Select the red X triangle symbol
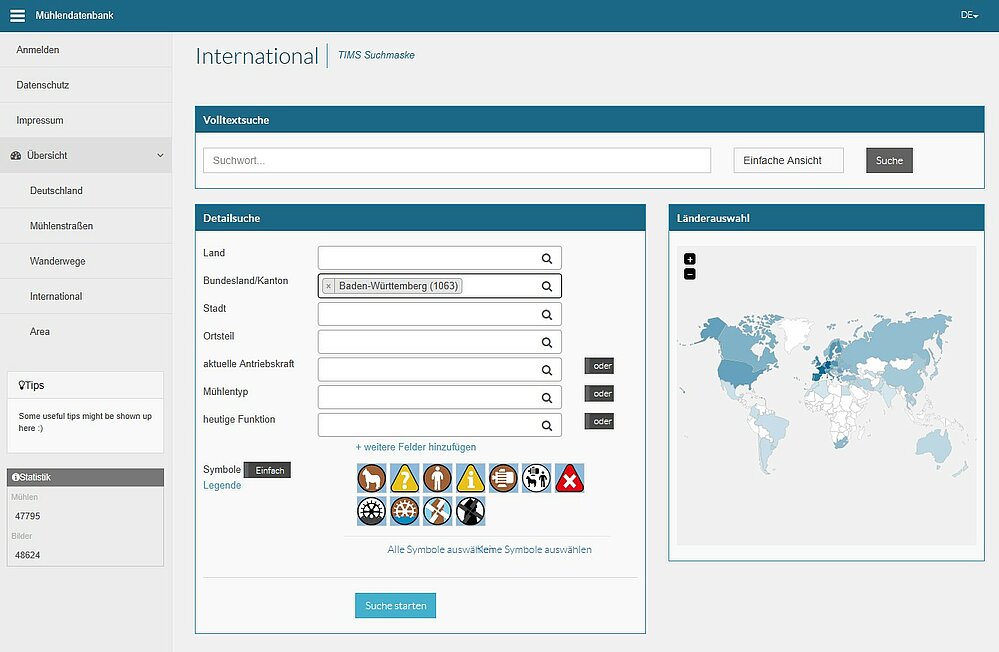The width and height of the screenshot is (999, 652). coord(570,478)
